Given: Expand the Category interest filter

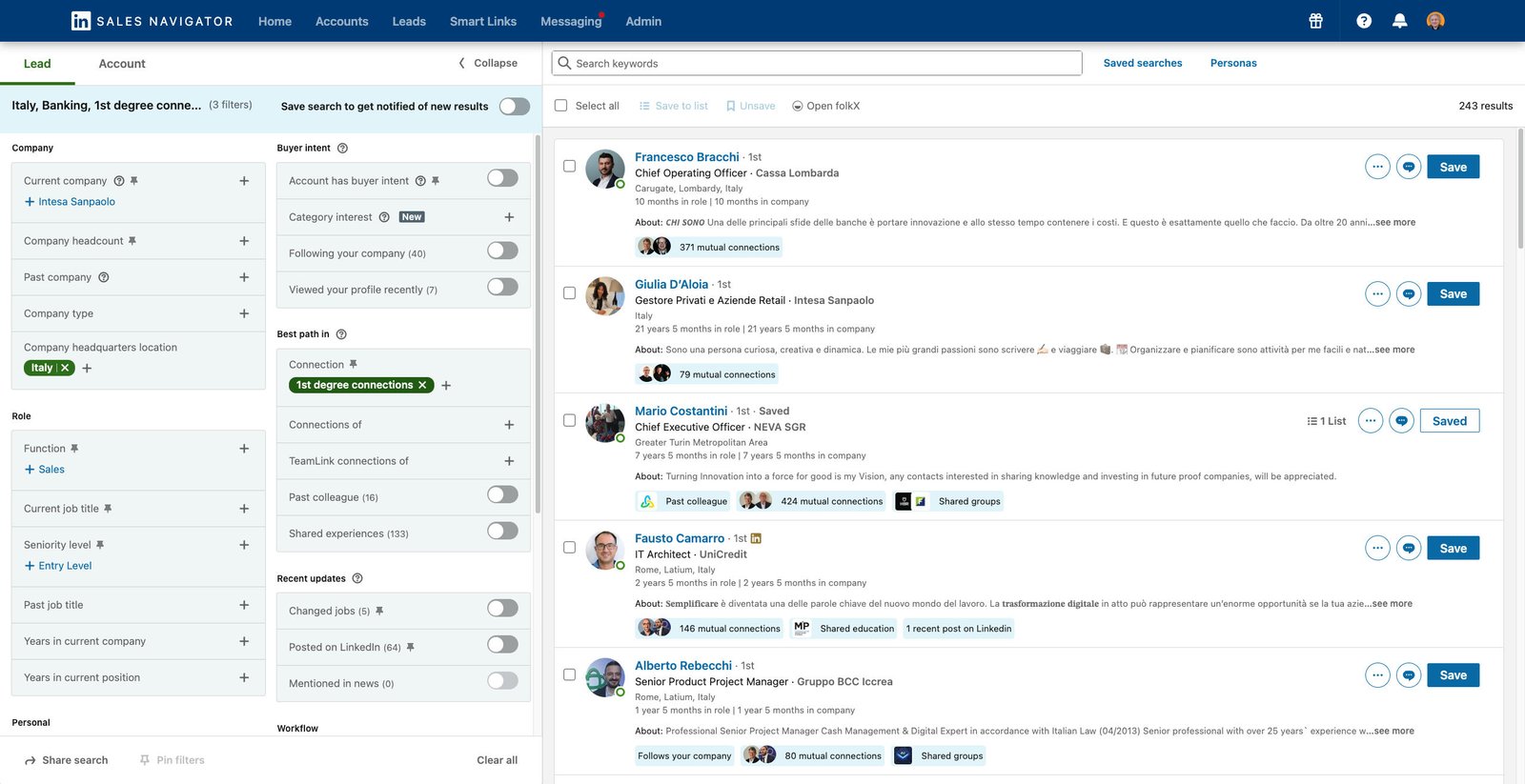Looking at the screenshot, I should click(x=509, y=217).
